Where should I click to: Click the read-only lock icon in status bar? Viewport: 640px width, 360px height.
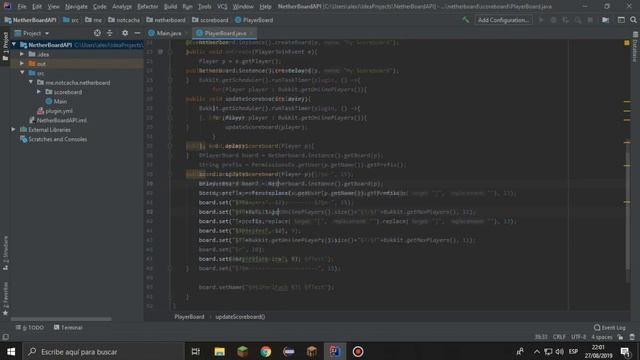tap(620, 337)
